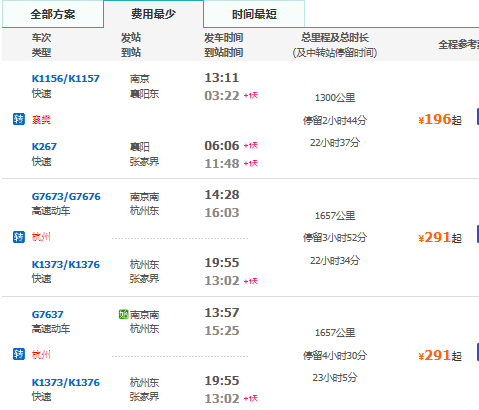Click departure time 14:28
Image resolution: width=479 pixels, height=410 pixels.
222,195
